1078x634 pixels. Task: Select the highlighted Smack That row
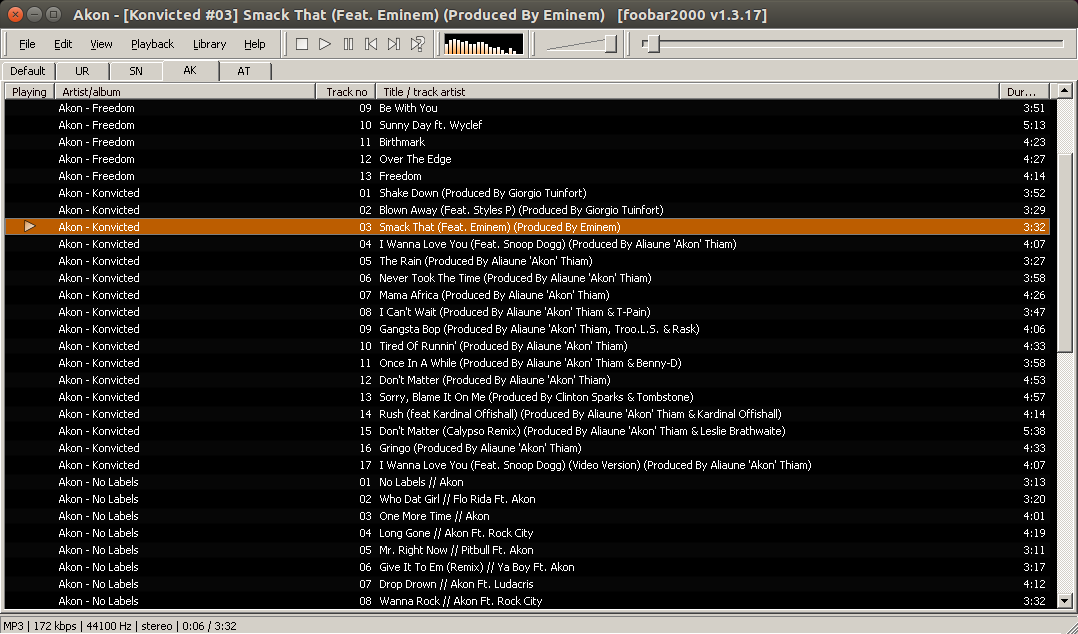click(527, 227)
